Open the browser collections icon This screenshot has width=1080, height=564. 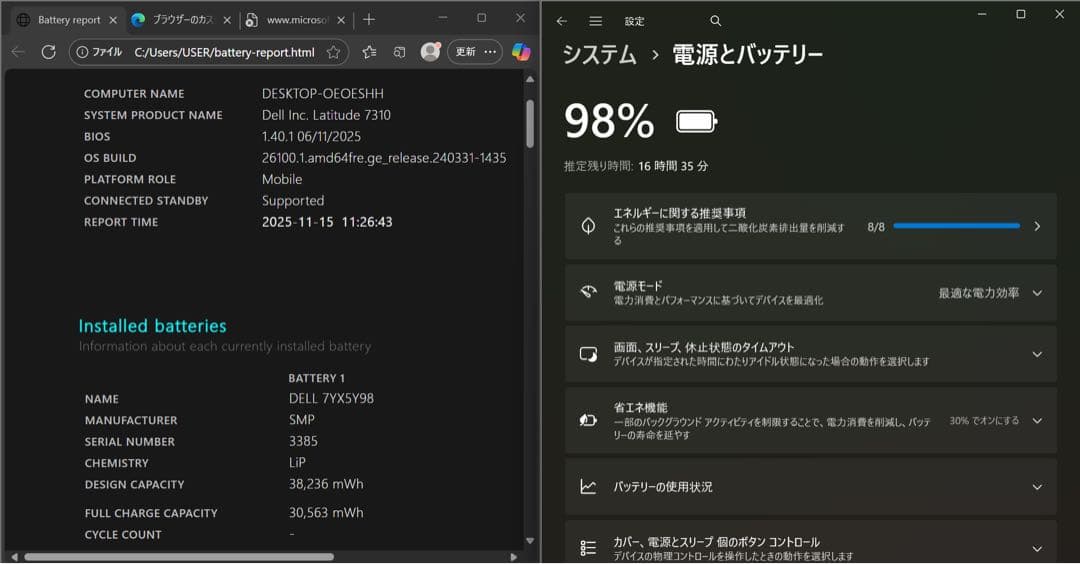[x=399, y=52]
